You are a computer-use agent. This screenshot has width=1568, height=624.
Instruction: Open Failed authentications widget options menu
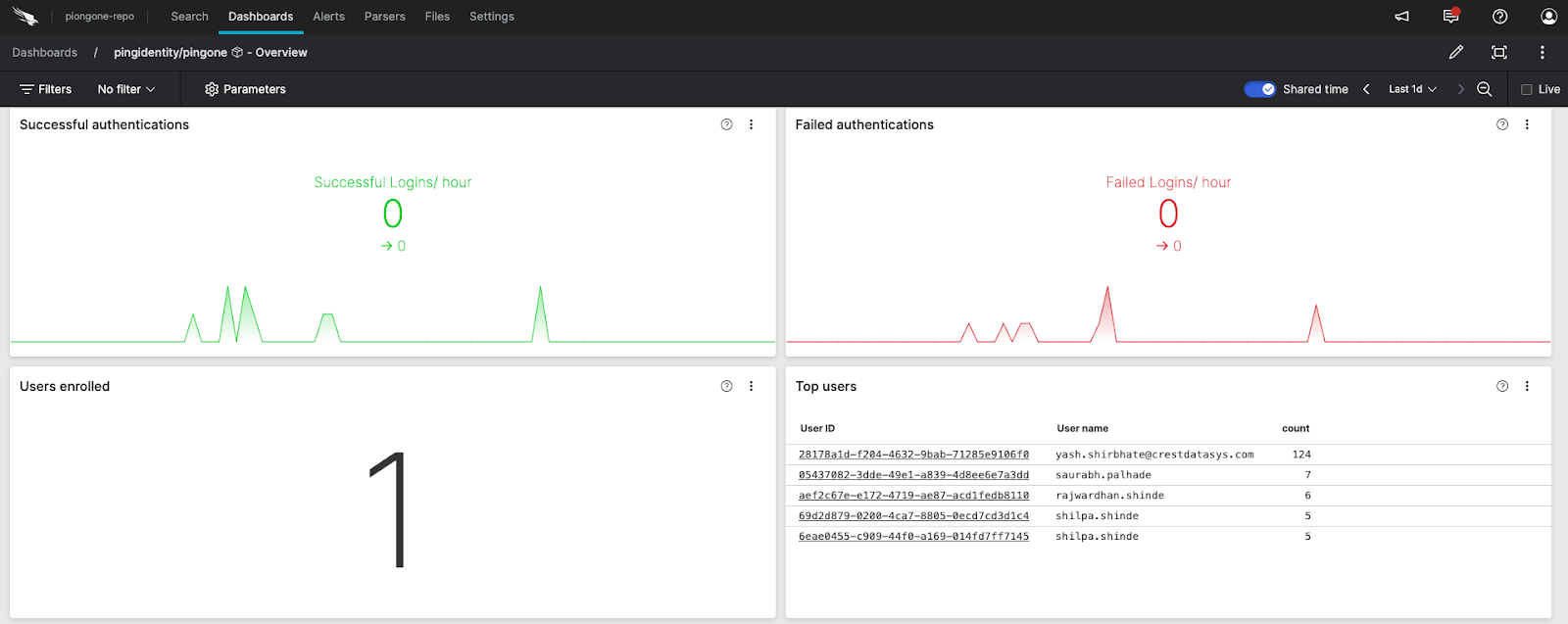(x=1527, y=124)
